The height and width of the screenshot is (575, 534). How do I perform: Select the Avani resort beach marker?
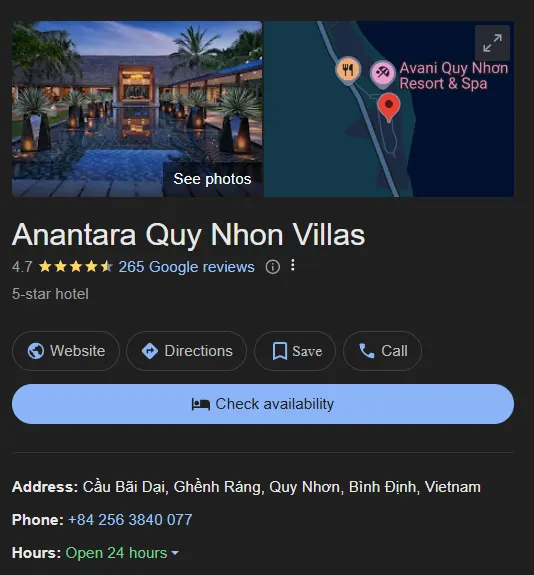click(x=383, y=74)
